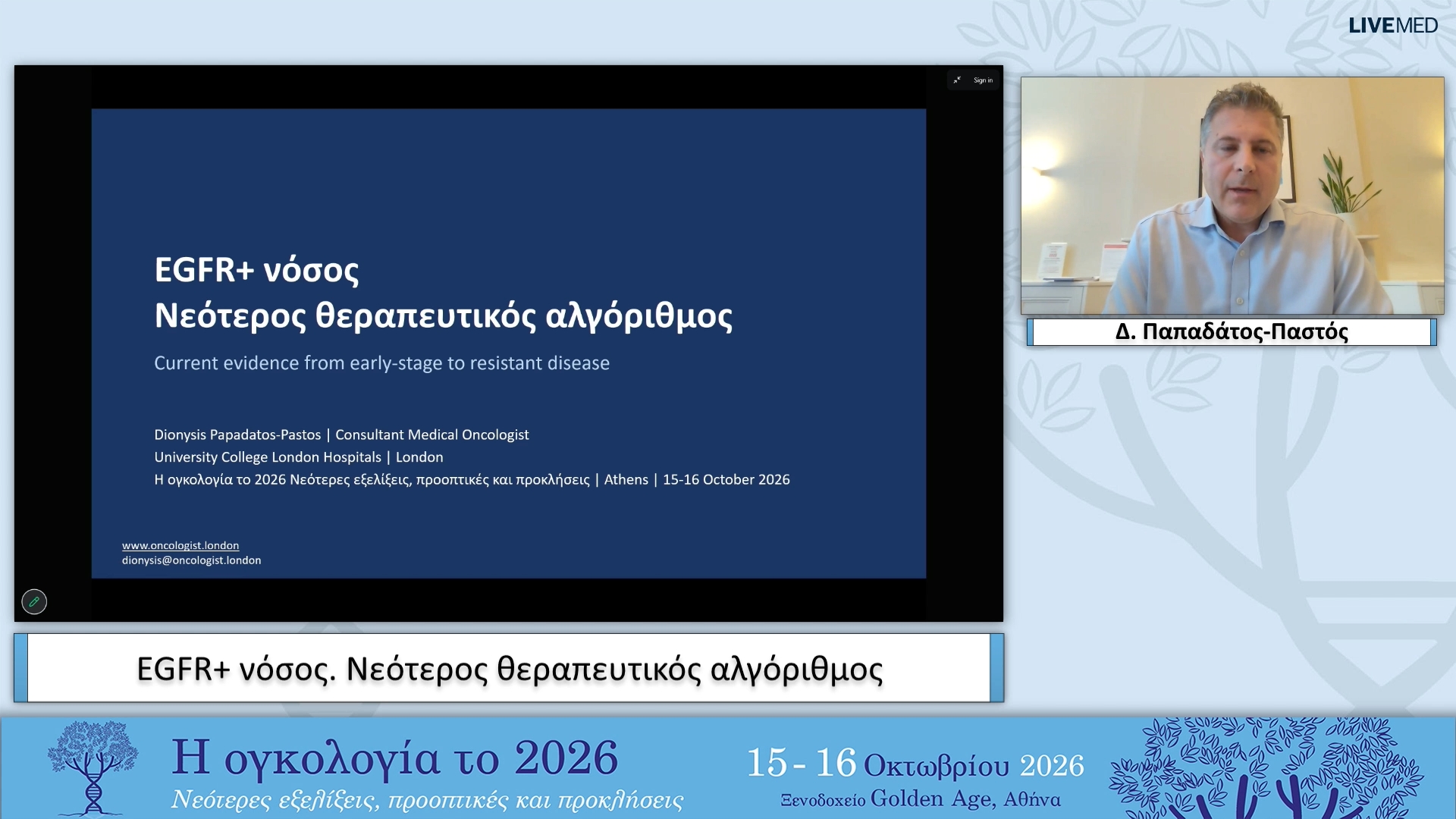Click the Athens 15-16 October 2026 line

click(472, 479)
